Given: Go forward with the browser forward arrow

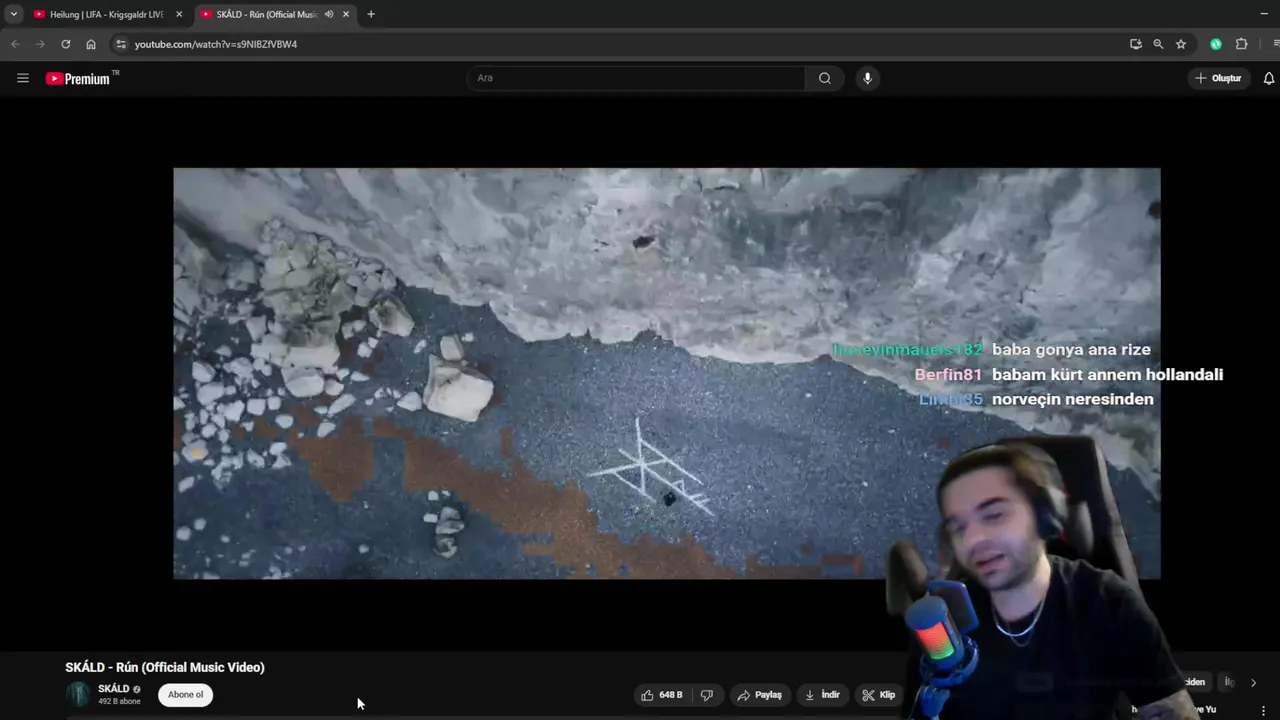Looking at the screenshot, I should point(40,44).
